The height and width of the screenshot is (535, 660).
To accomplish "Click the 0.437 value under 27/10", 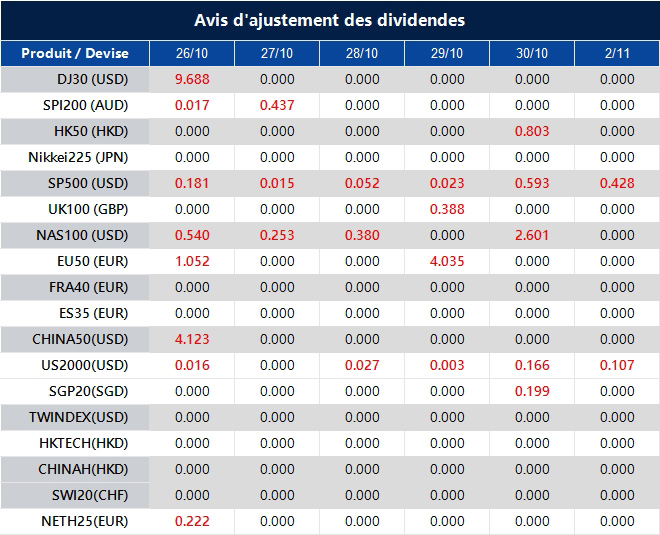I will pos(277,105).
